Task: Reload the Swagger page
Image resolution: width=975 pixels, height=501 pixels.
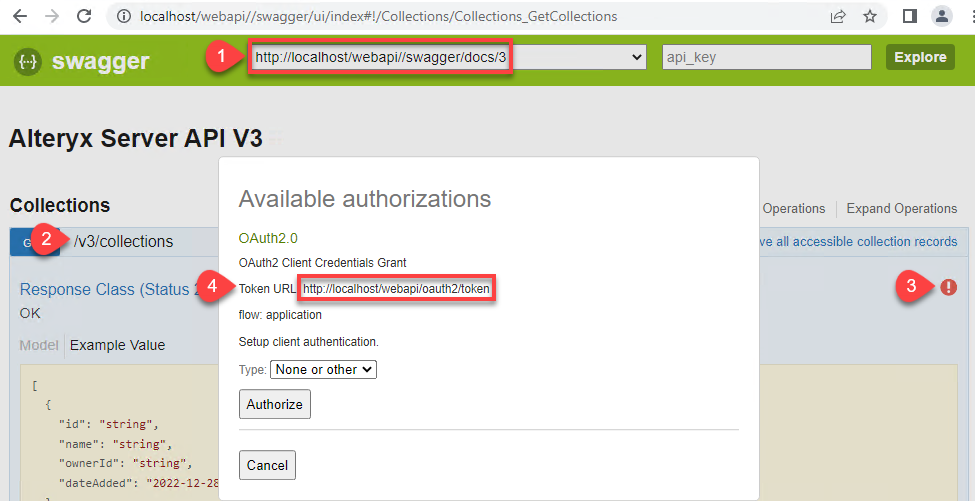Action: click(84, 16)
